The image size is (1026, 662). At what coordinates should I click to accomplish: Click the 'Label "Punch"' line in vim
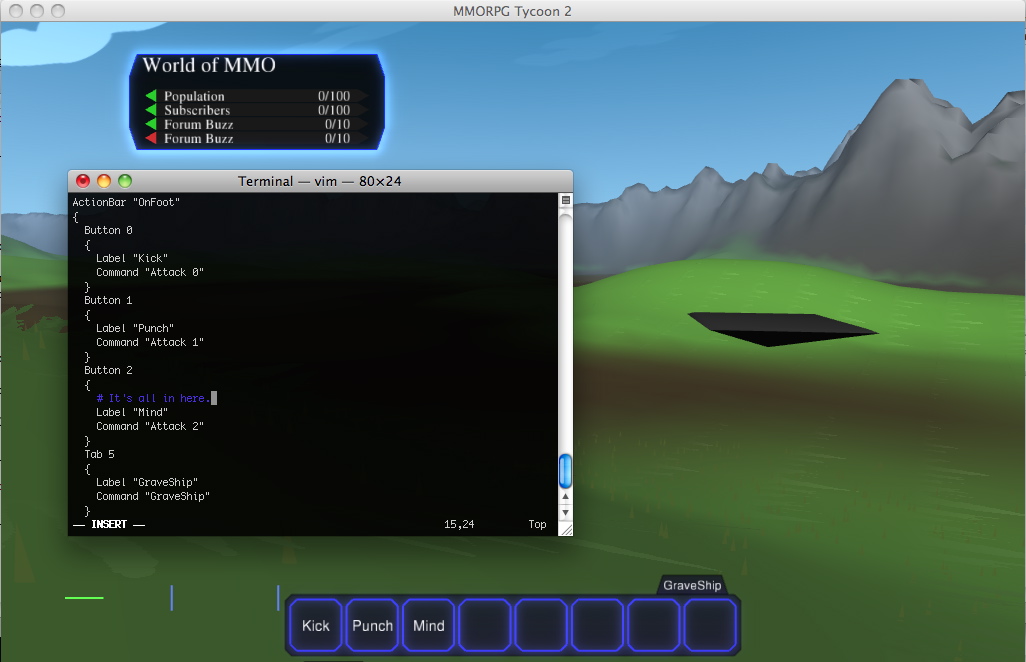pyautogui.click(x=135, y=328)
